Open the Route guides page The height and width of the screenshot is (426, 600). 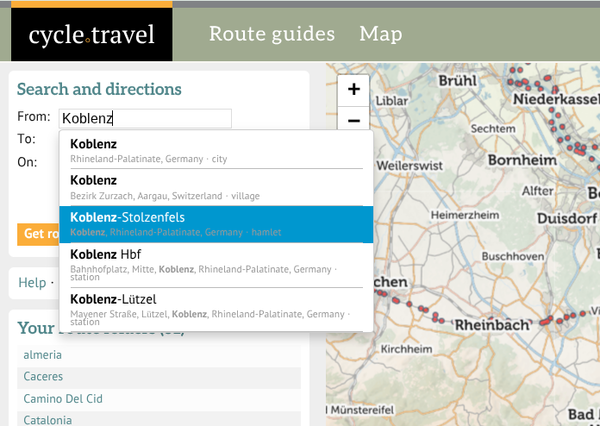(271, 34)
